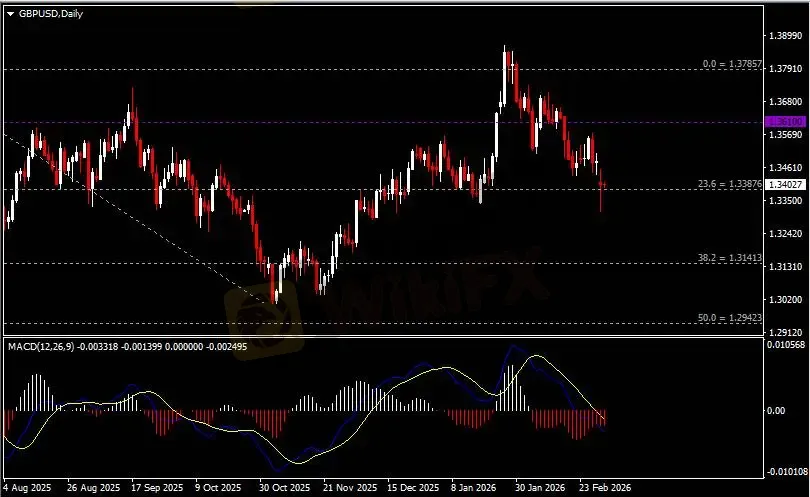Click price scale value 1.32420
Screen dimensions: 810x497
click(785, 234)
